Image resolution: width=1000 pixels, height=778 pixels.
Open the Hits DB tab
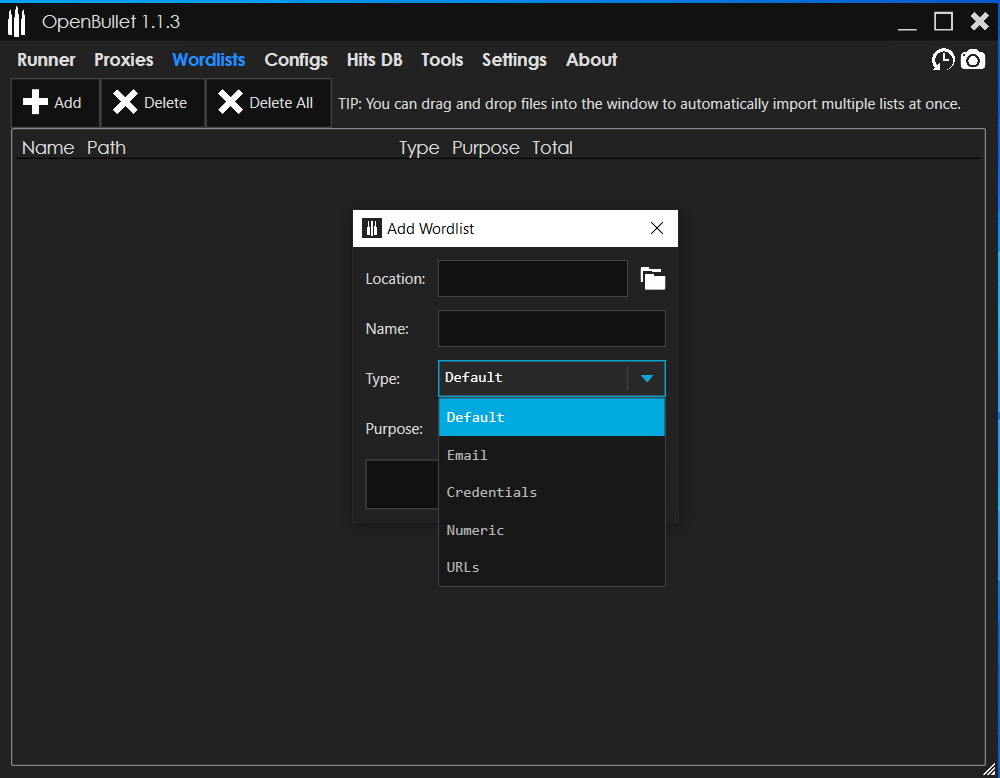click(x=374, y=60)
